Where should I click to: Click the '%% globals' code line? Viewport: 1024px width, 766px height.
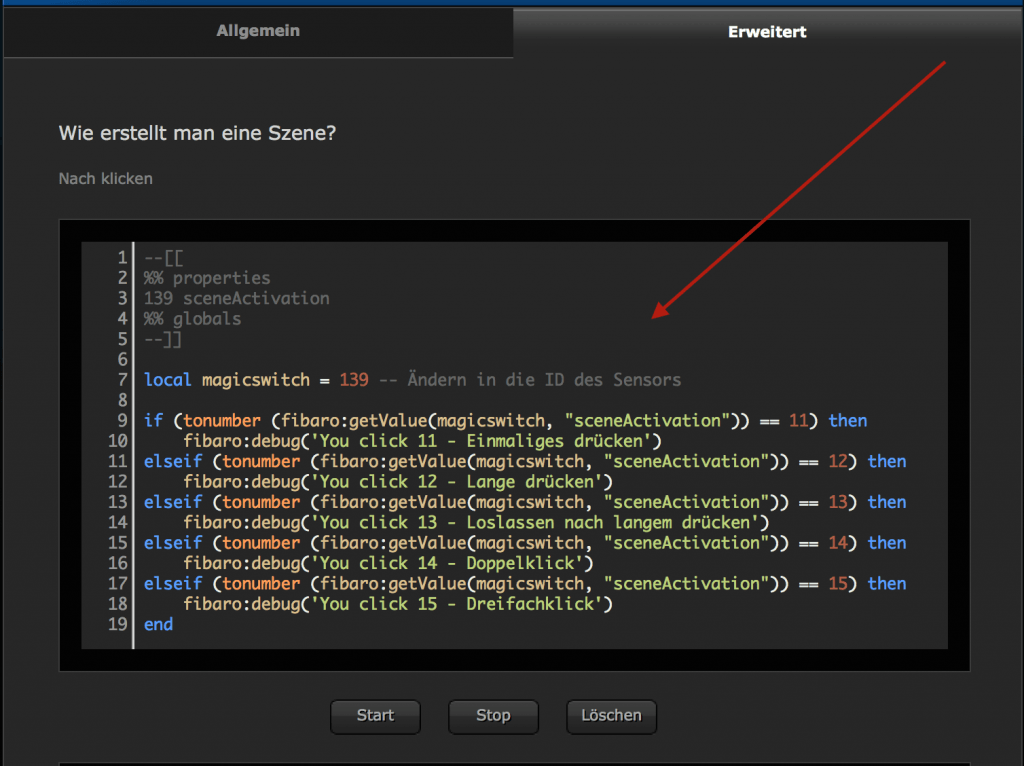point(192,319)
